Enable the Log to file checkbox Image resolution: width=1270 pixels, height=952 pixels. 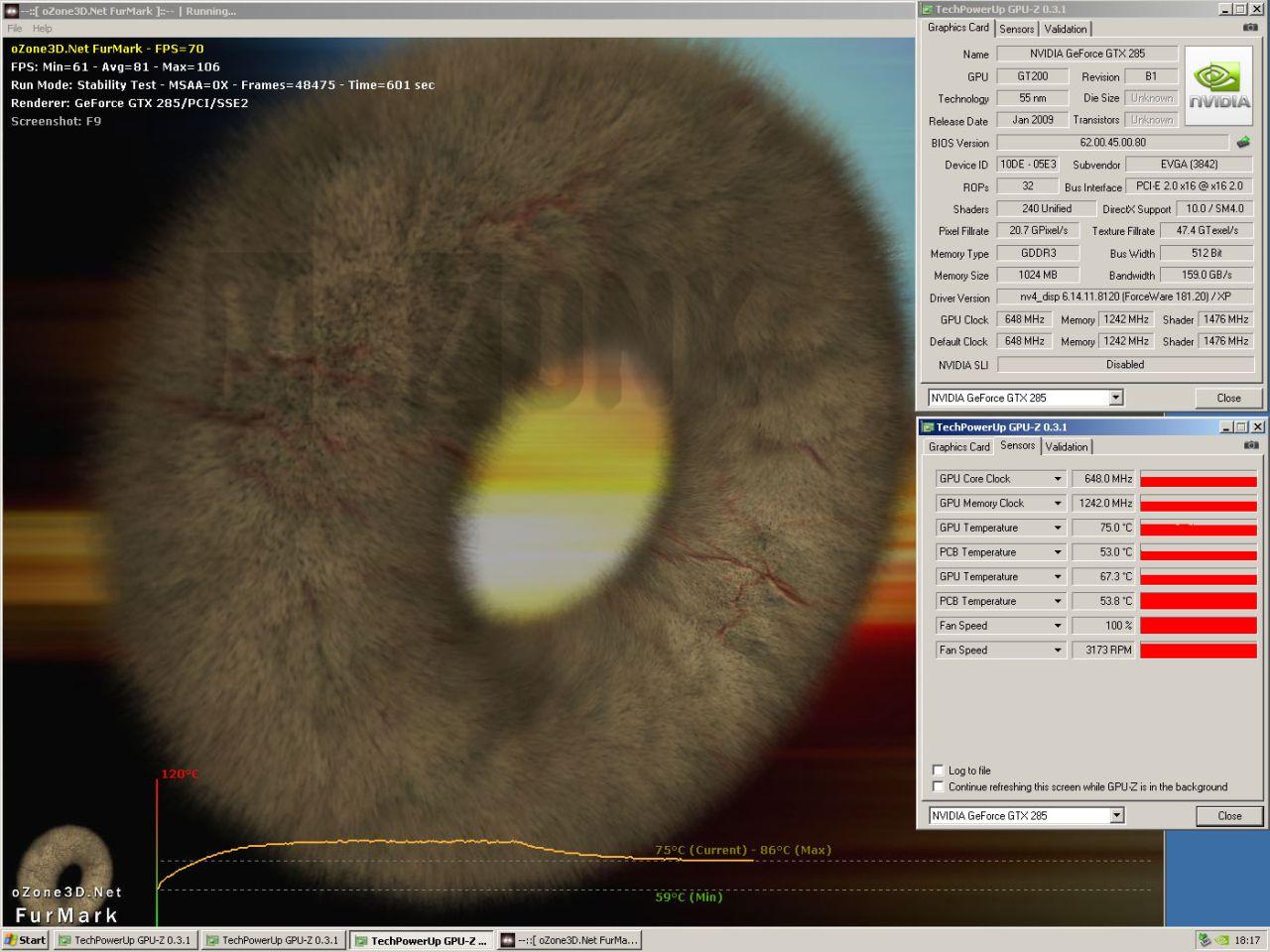(x=938, y=770)
